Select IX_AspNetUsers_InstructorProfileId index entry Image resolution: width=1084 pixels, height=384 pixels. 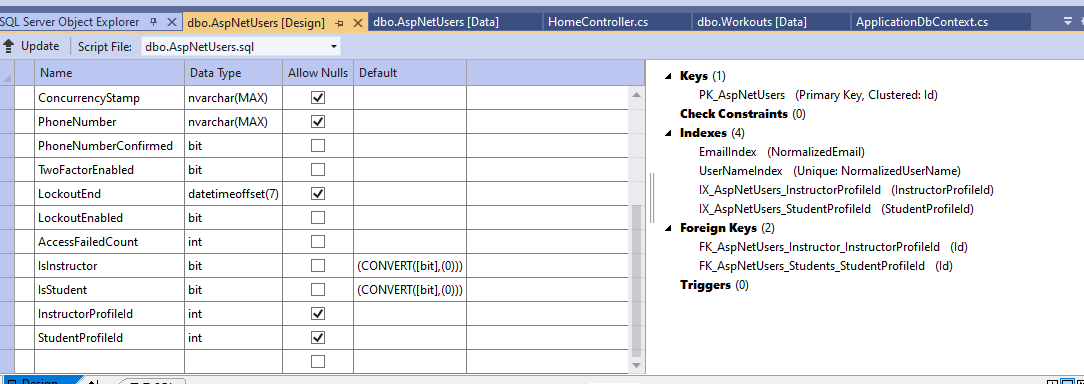pyautogui.click(x=846, y=190)
